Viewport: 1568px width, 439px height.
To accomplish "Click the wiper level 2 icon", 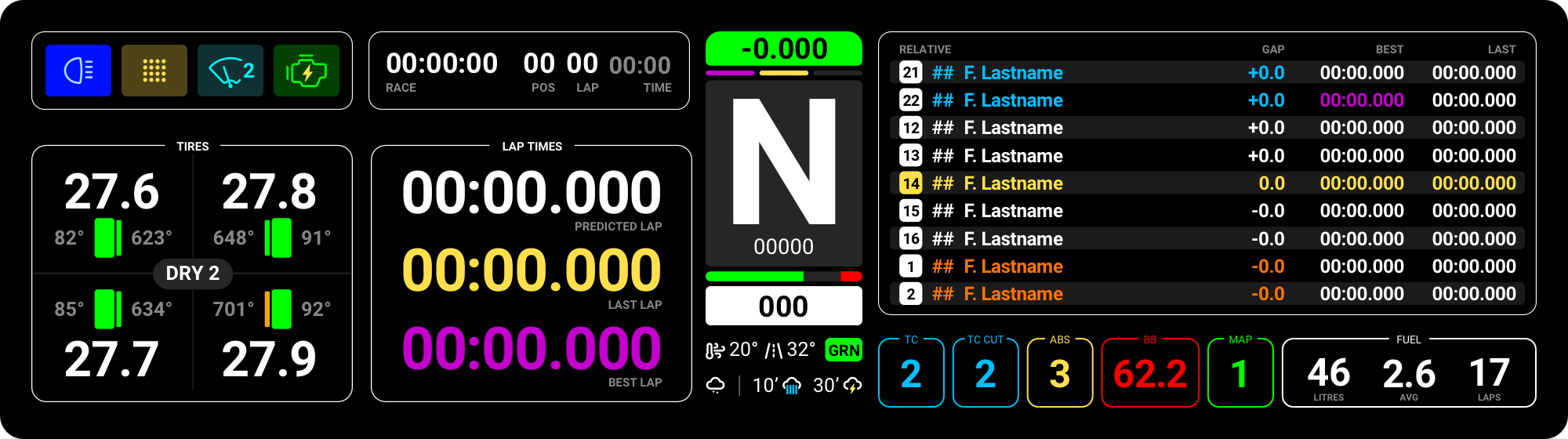I will pyautogui.click(x=230, y=71).
